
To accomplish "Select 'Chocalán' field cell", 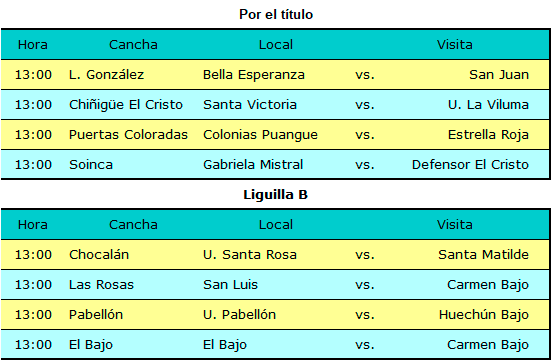I will (99, 255).
